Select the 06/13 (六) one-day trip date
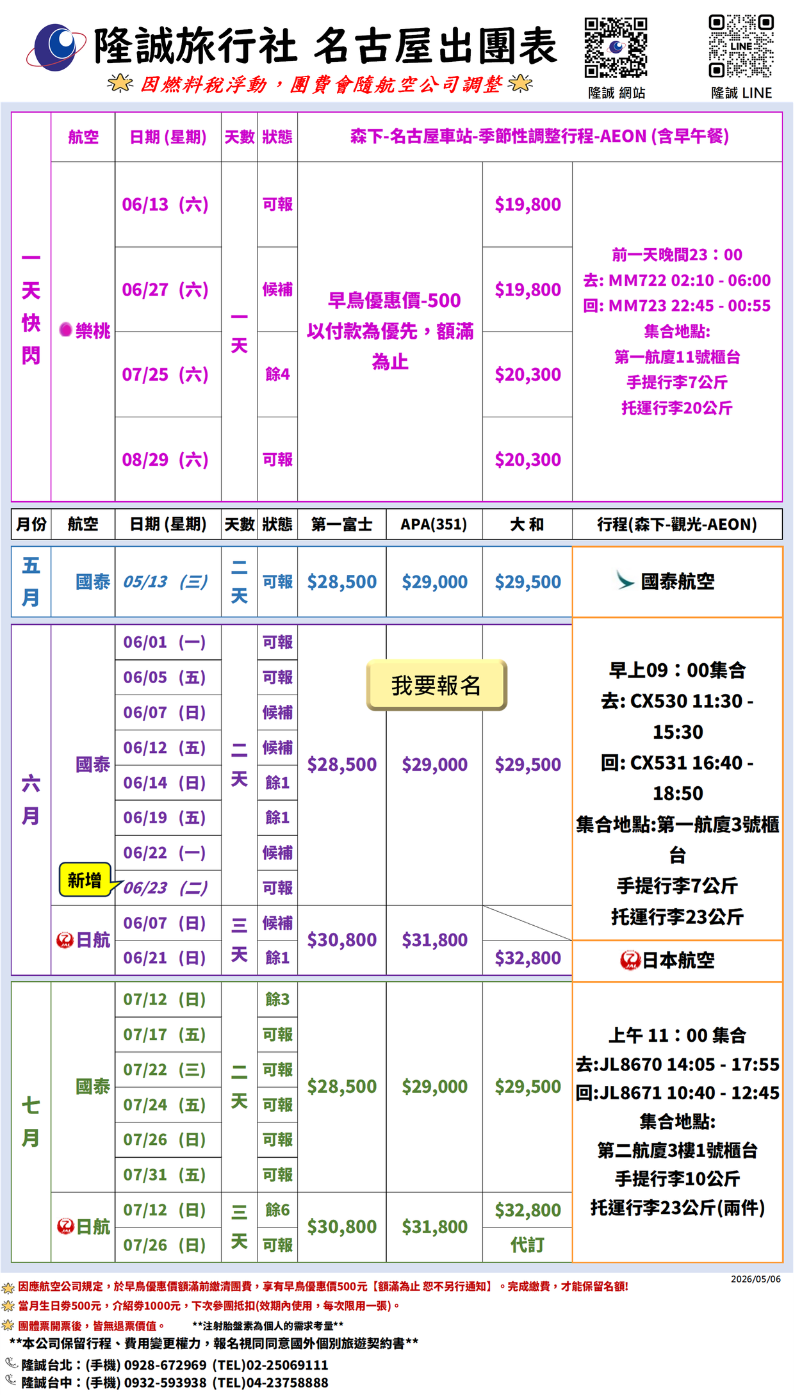794x1395 pixels. pyautogui.click(x=166, y=204)
